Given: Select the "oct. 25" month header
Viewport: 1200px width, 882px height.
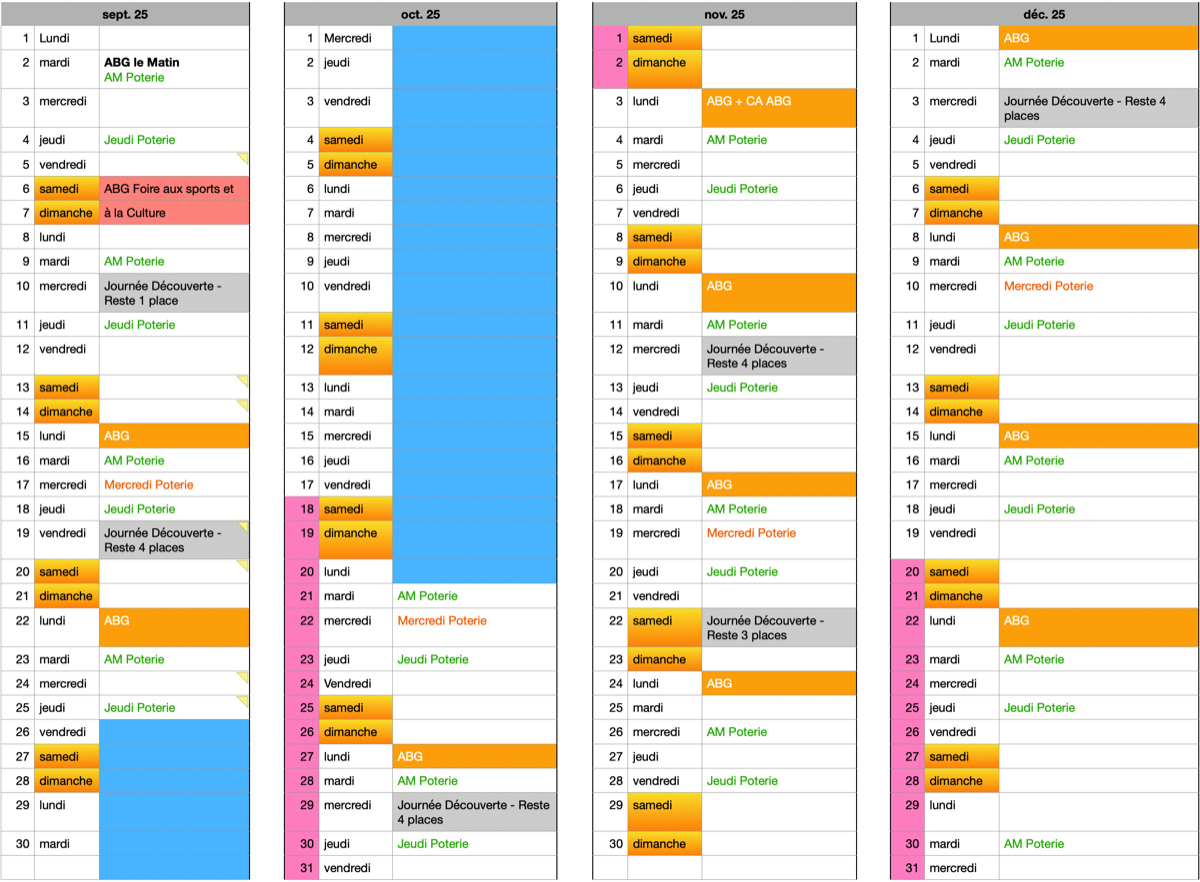Looking at the screenshot, I should 420,14.
